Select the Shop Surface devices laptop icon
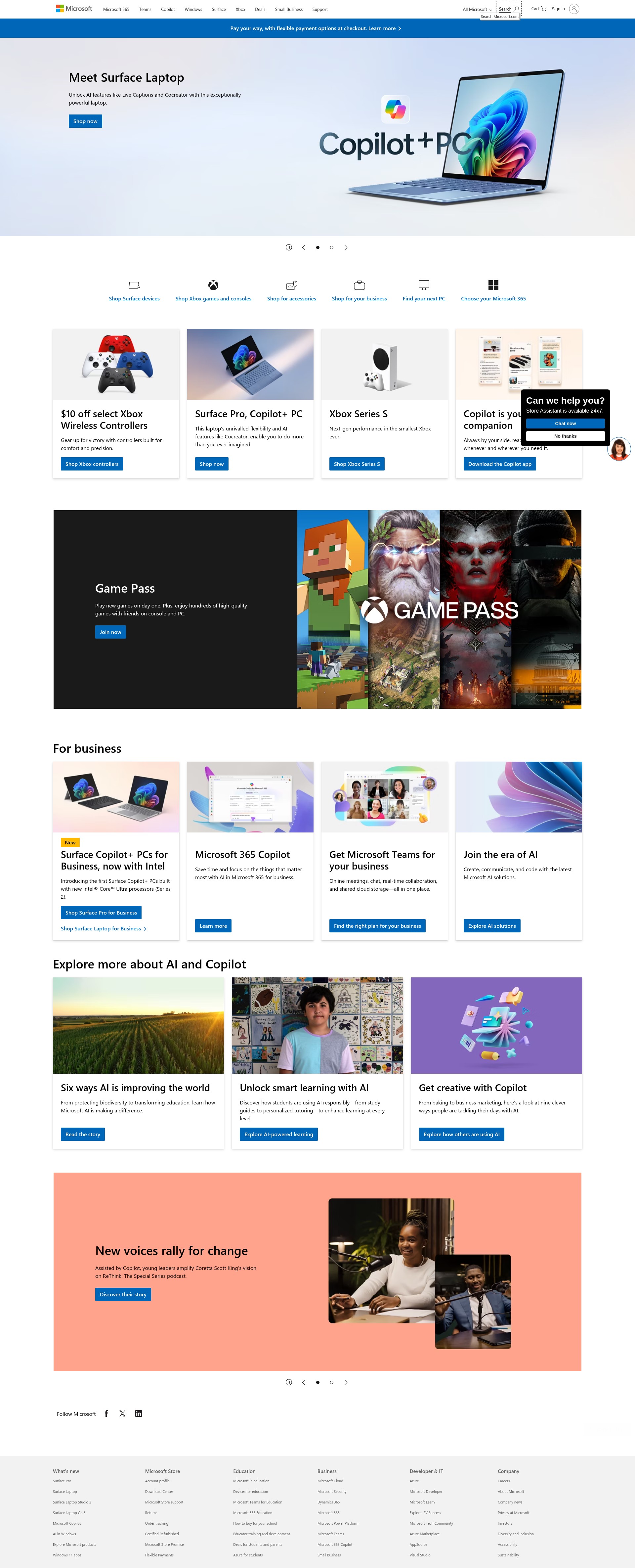The image size is (635, 1568). click(134, 285)
